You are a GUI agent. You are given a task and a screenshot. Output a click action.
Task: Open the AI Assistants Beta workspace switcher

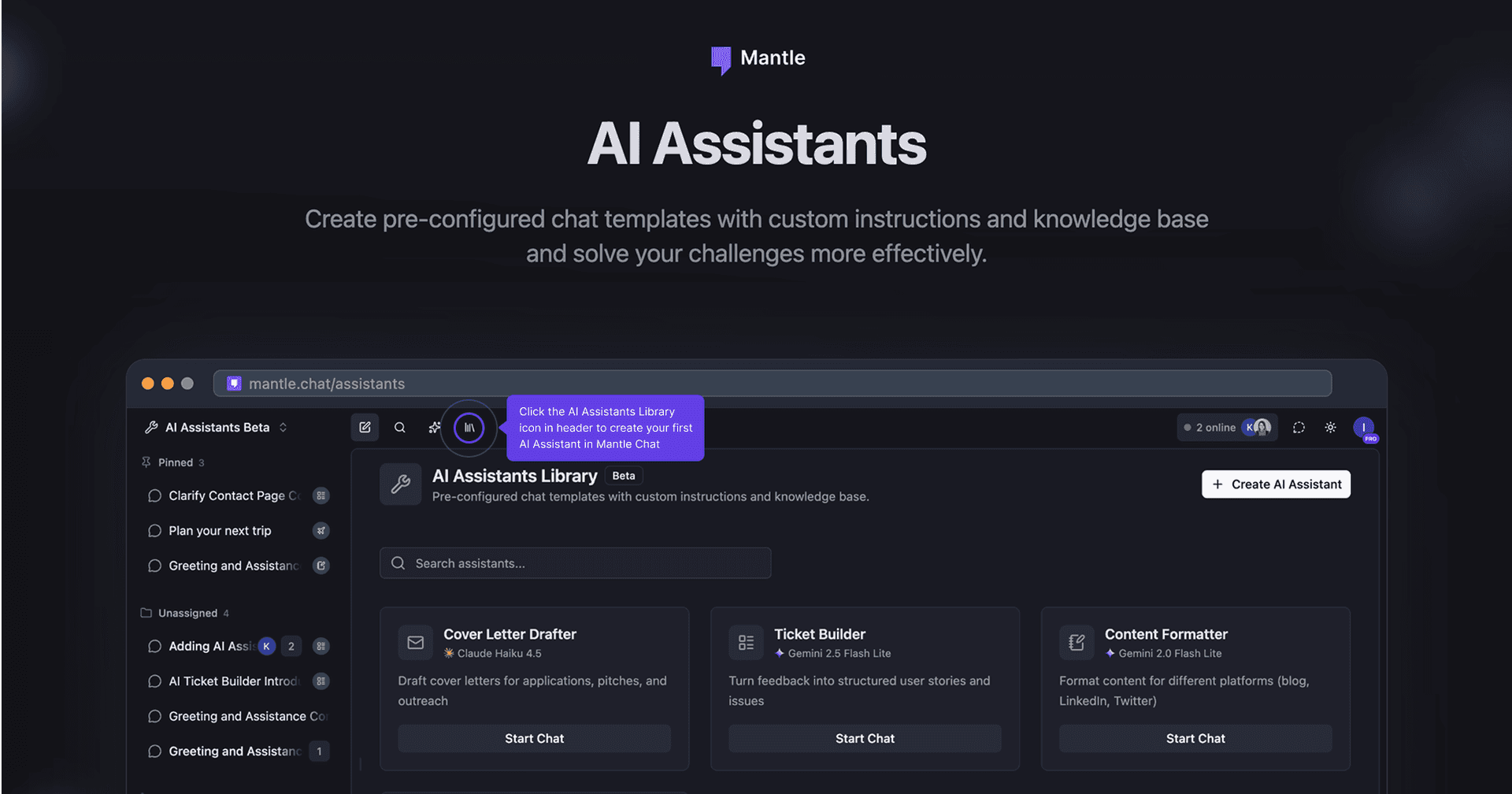pos(217,427)
